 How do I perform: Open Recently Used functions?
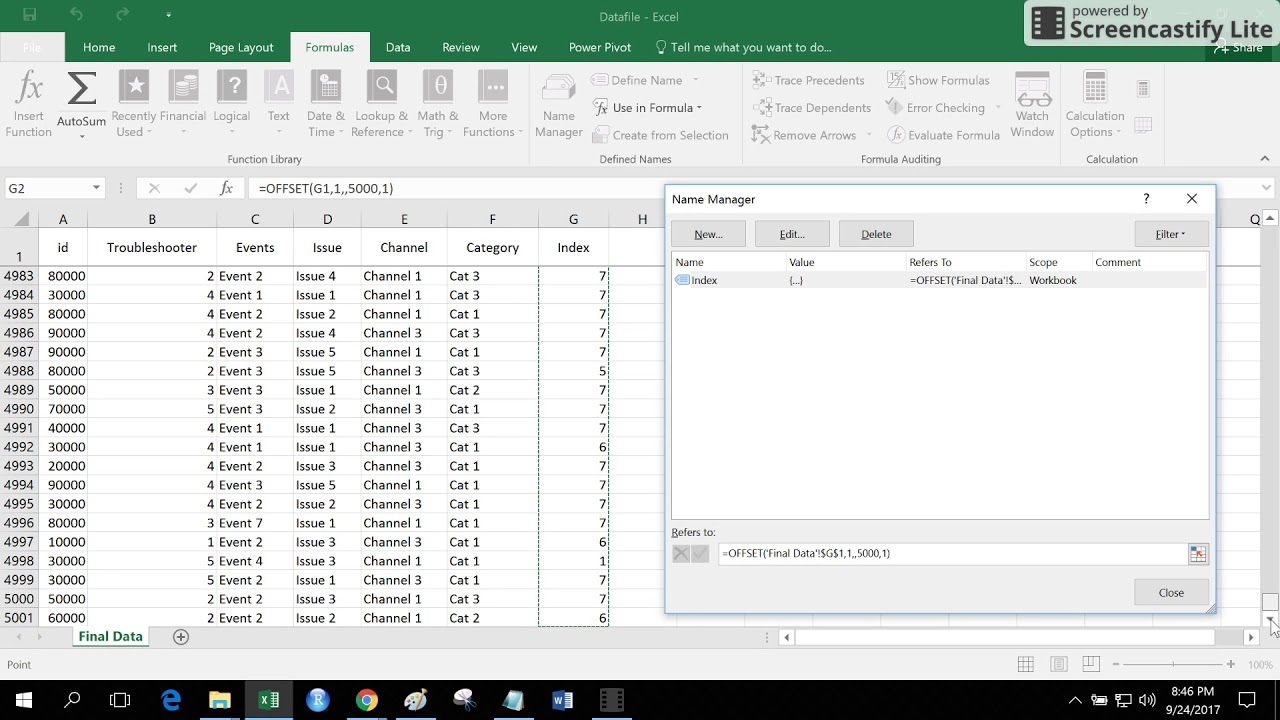(x=133, y=105)
